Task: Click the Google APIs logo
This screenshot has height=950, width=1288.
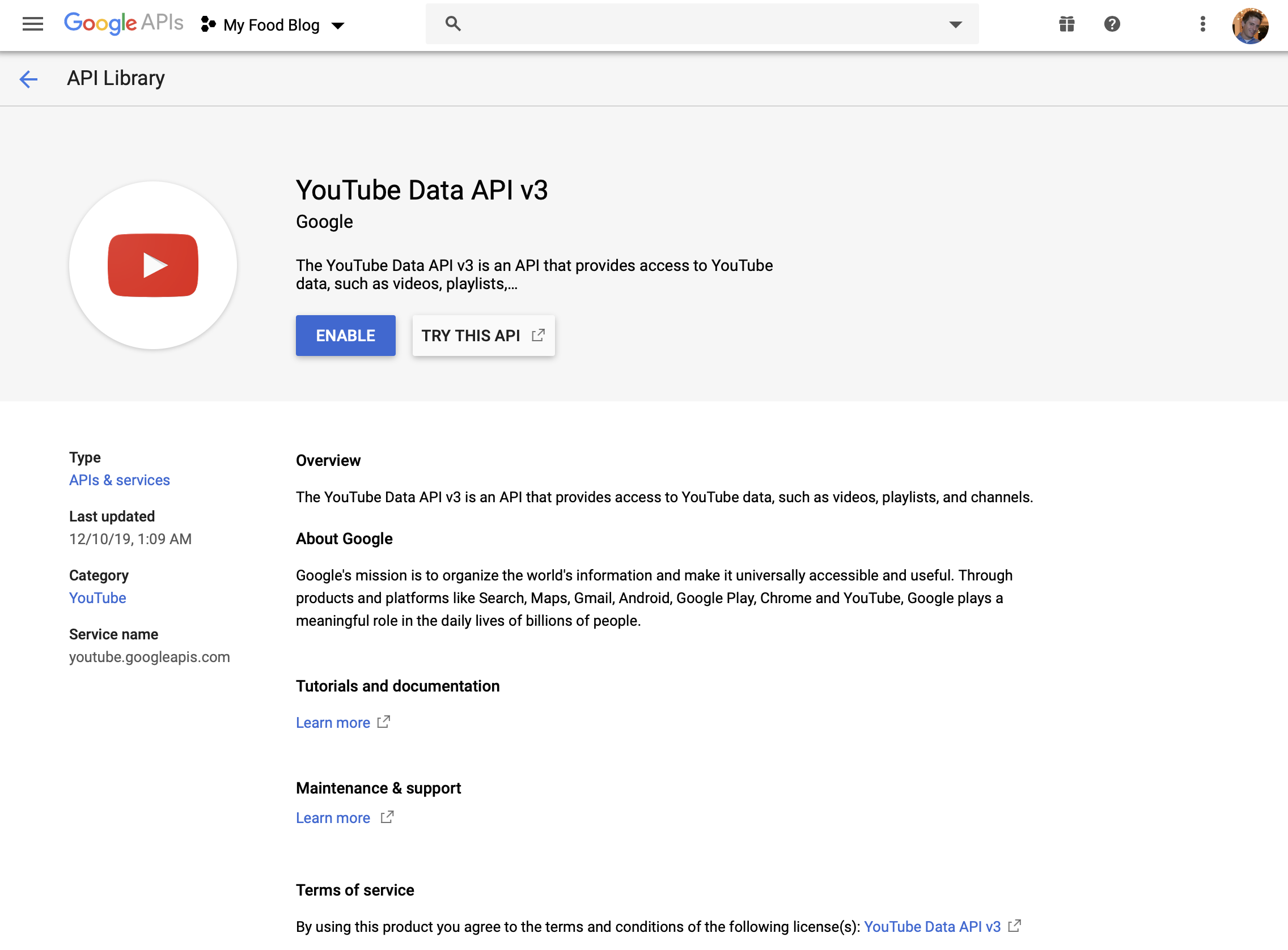Action: point(124,24)
